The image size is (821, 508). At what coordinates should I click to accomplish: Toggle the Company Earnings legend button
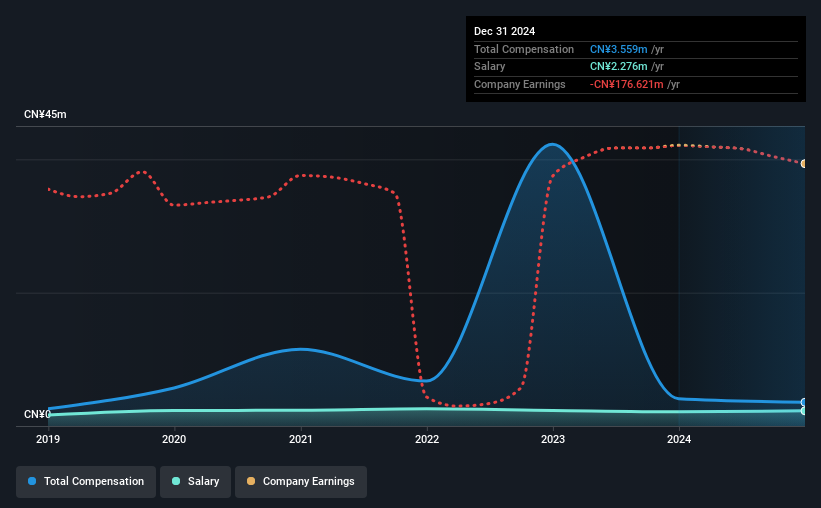click(301, 481)
